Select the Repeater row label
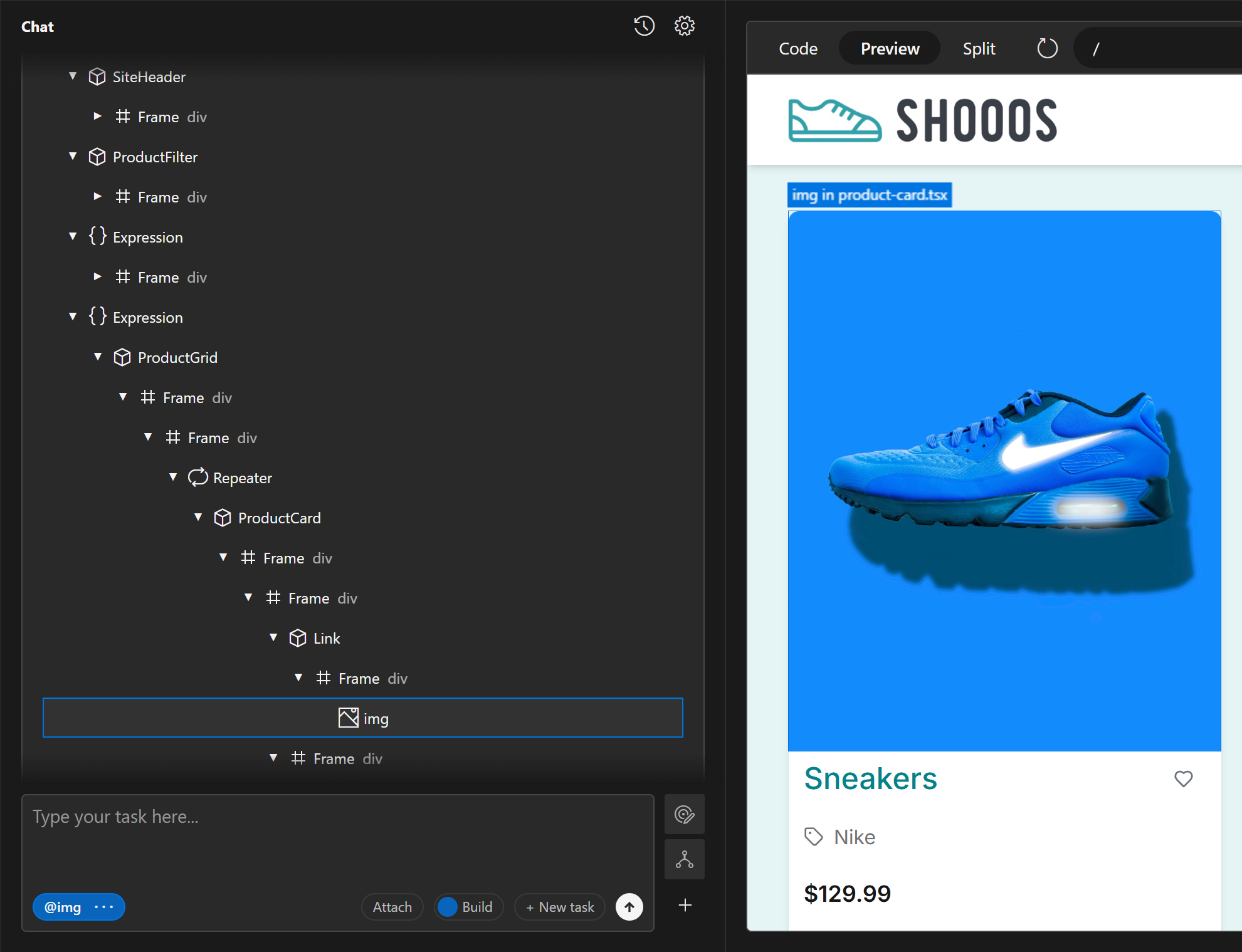The width and height of the screenshot is (1242, 952). 243,478
